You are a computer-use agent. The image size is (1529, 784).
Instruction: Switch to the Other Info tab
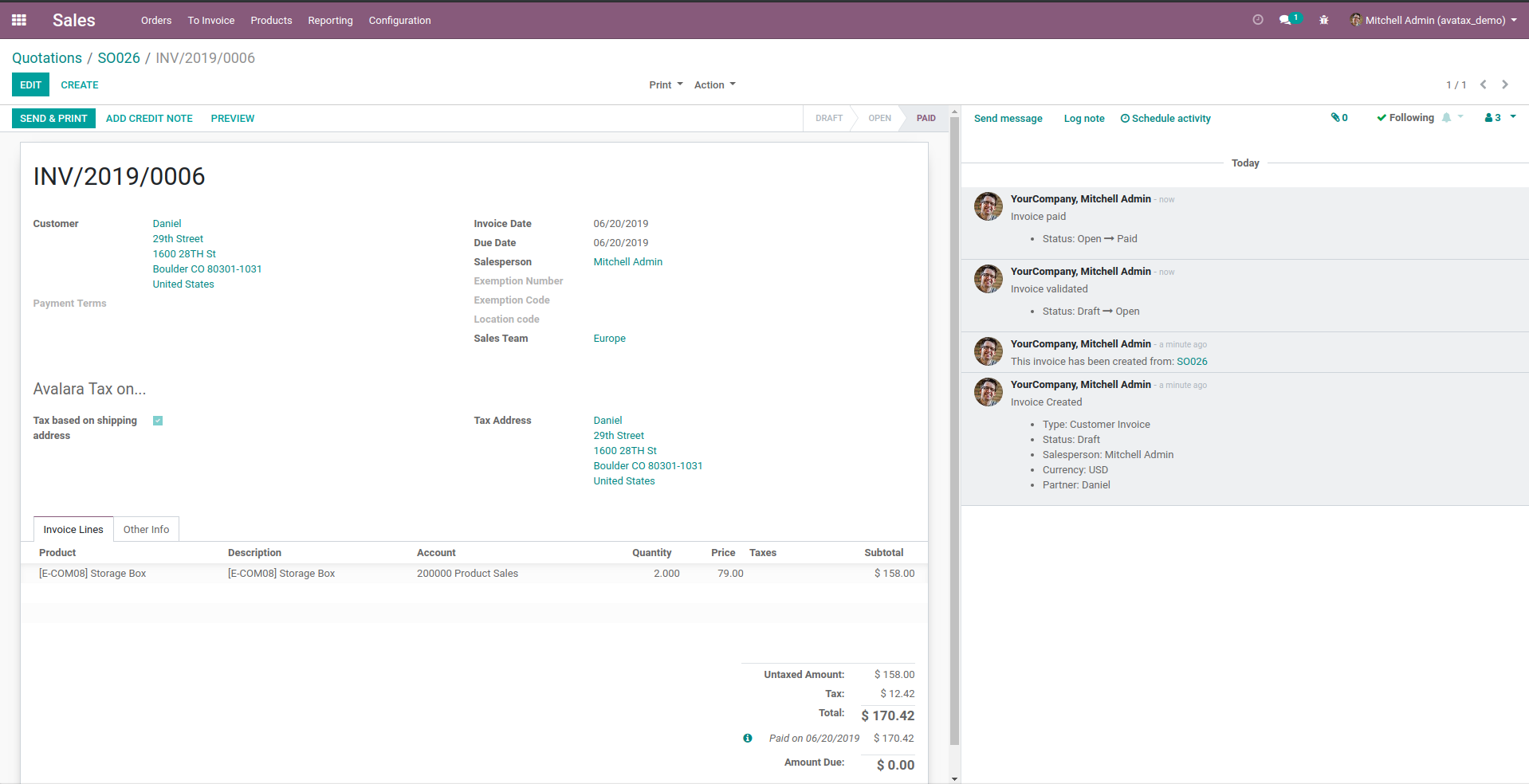click(146, 530)
